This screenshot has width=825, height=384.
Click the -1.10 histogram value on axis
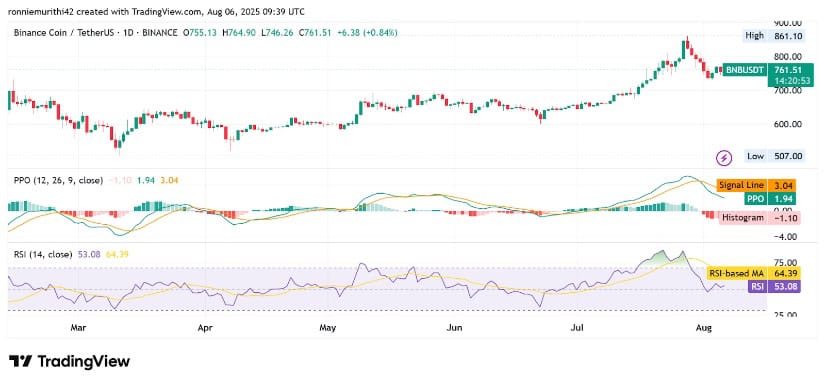(x=784, y=218)
